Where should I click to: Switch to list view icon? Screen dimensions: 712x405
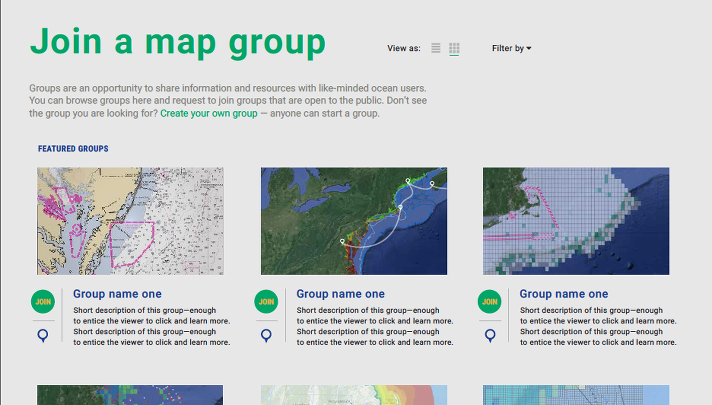pyautogui.click(x=435, y=48)
